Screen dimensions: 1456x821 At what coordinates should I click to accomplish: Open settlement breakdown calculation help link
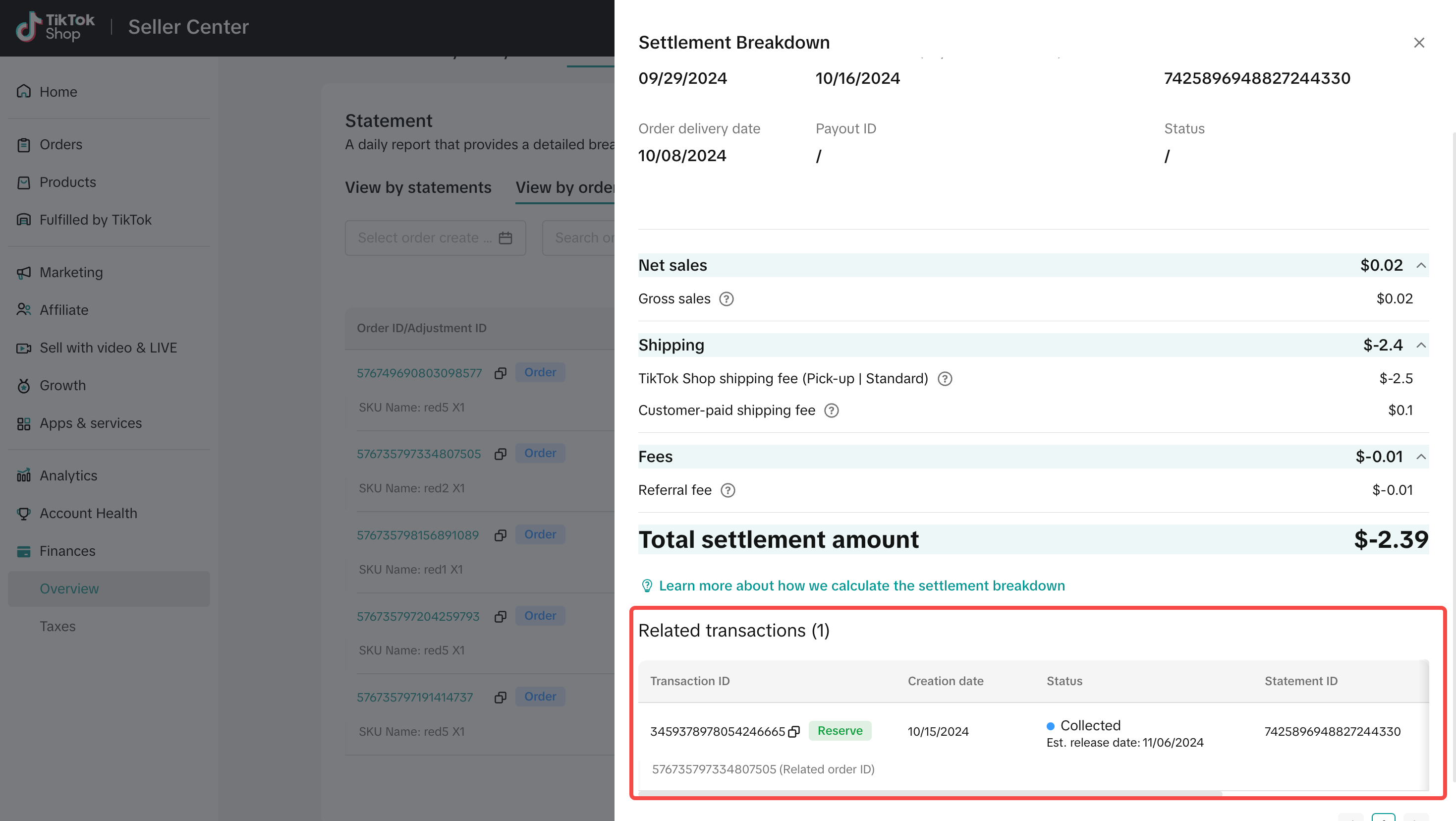(x=861, y=586)
